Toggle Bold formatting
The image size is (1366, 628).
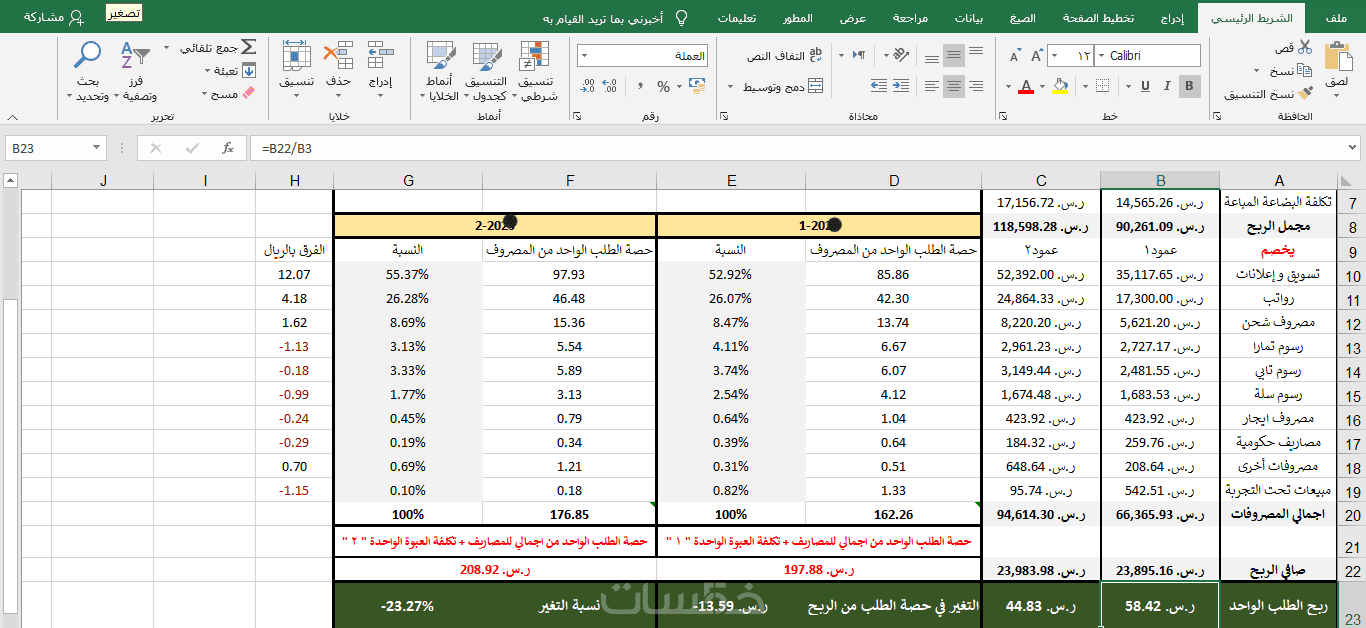pos(1189,87)
